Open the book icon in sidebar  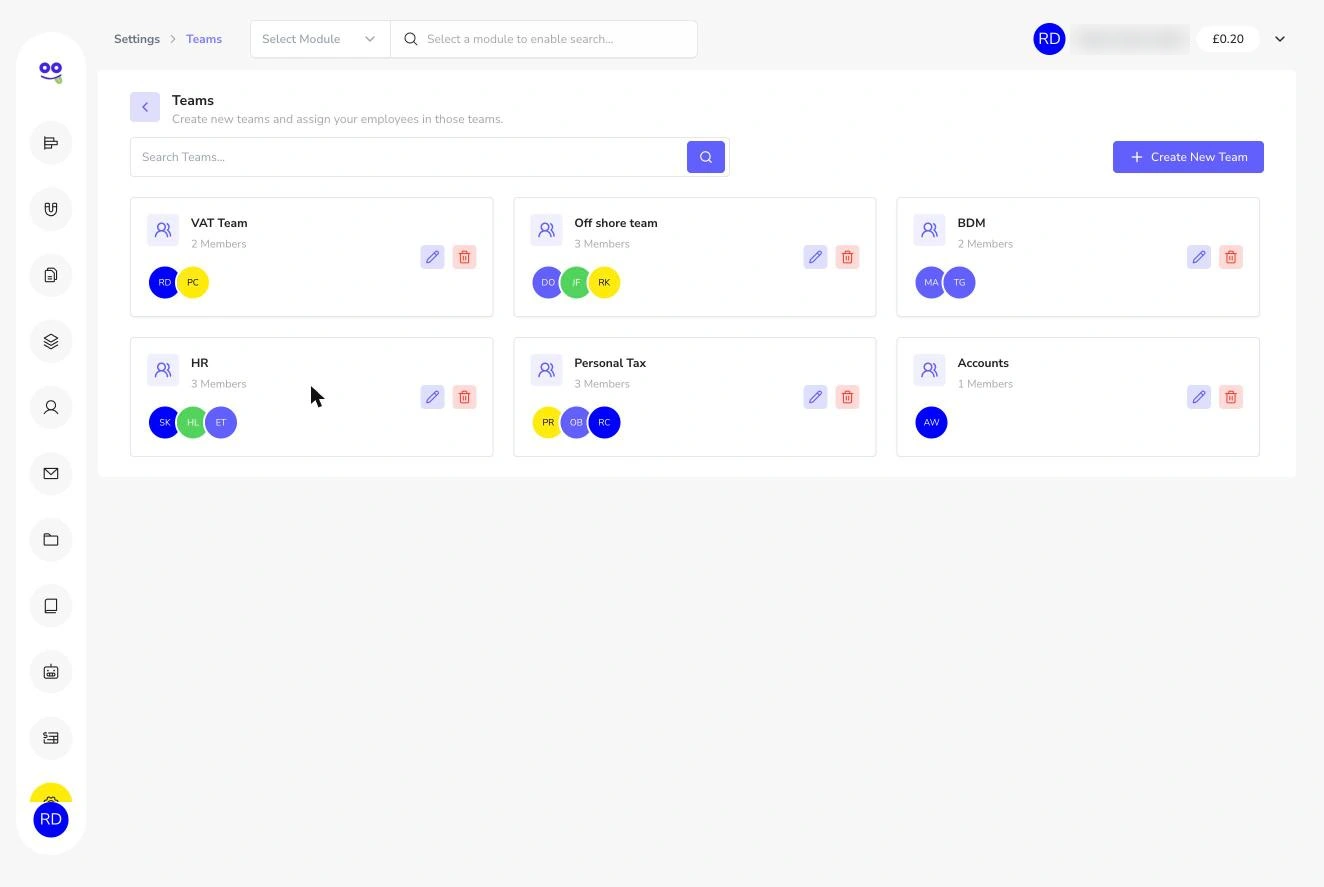click(51, 605)
